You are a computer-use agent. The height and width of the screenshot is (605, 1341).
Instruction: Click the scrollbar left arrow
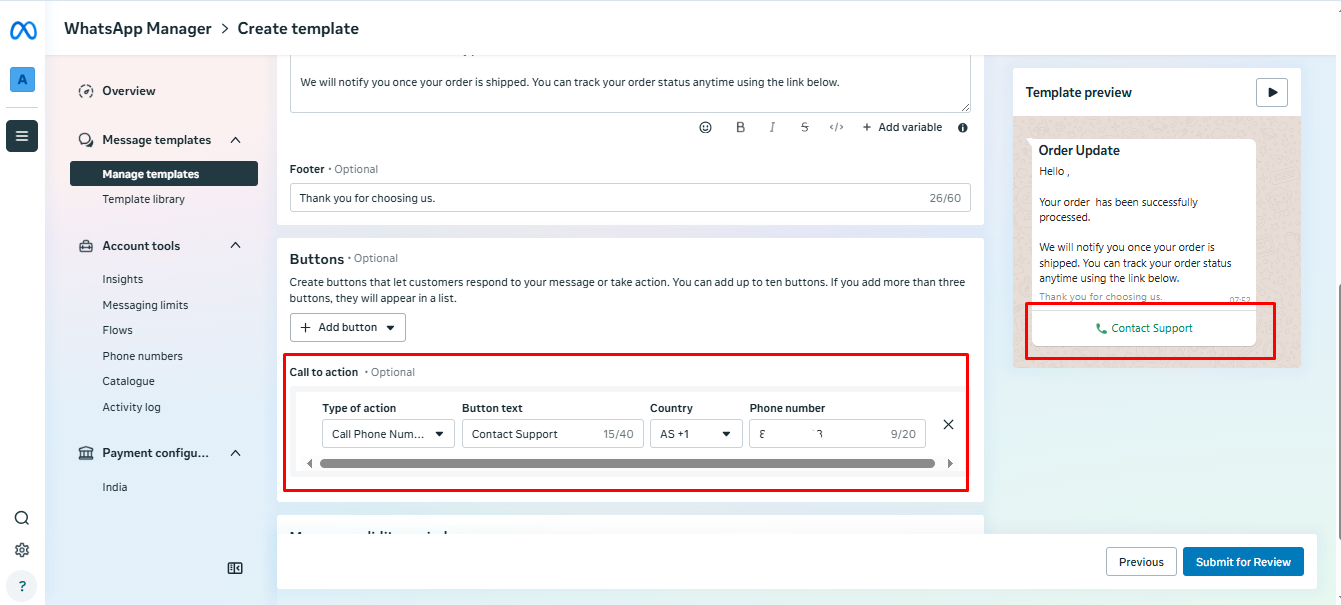[x=309, y=463]
